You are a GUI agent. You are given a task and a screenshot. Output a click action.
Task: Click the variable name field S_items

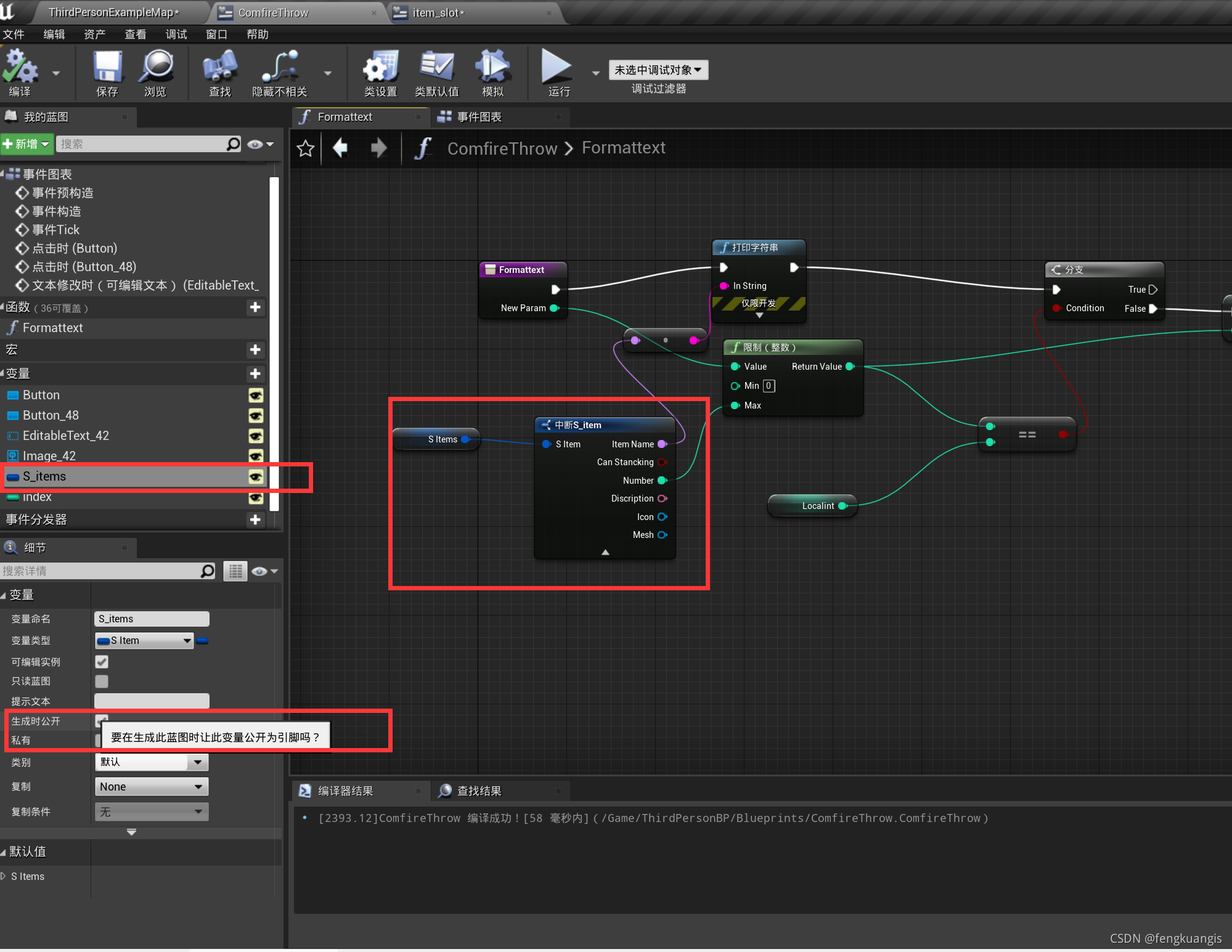(151, 619)
